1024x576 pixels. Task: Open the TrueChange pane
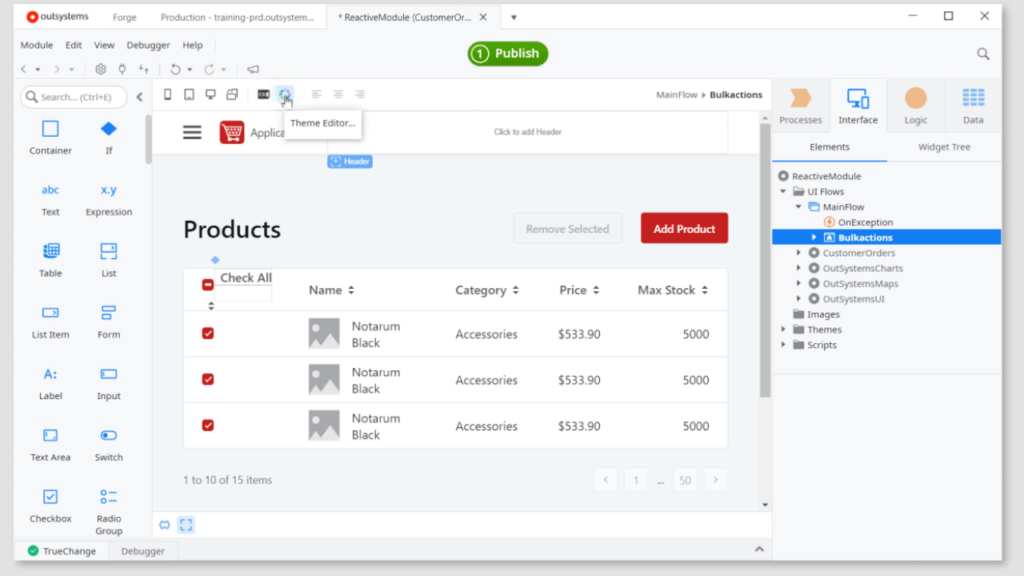click(62, 551)
